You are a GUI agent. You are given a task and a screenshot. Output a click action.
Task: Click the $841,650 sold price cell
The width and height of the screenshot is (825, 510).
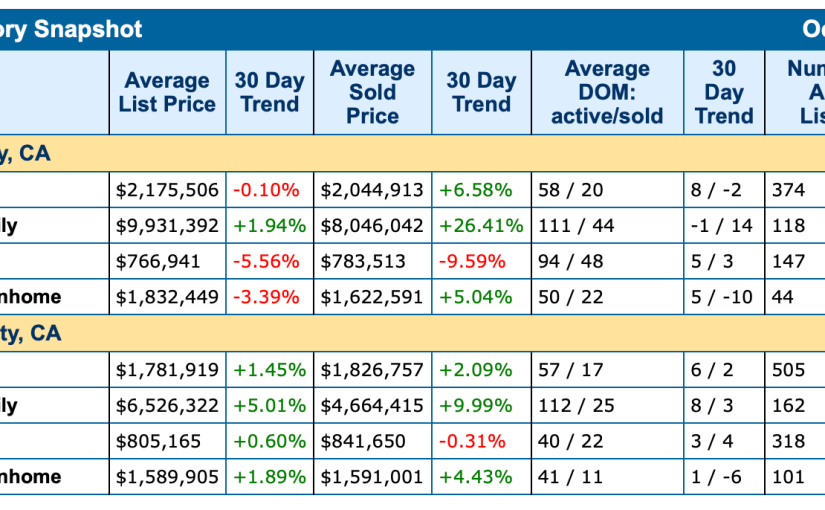coord(363,441)
